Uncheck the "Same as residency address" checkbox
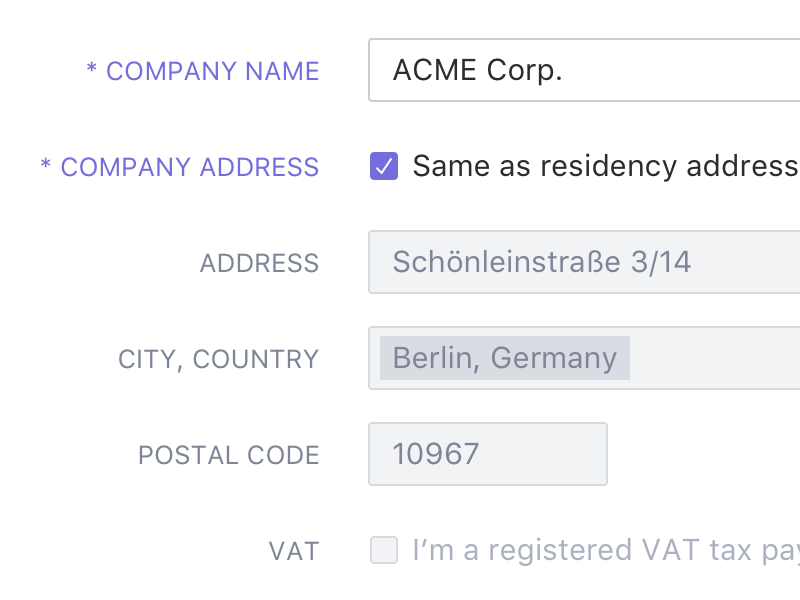Image resolution: width=800 pixels, height=600 pixels. point(384,166)
